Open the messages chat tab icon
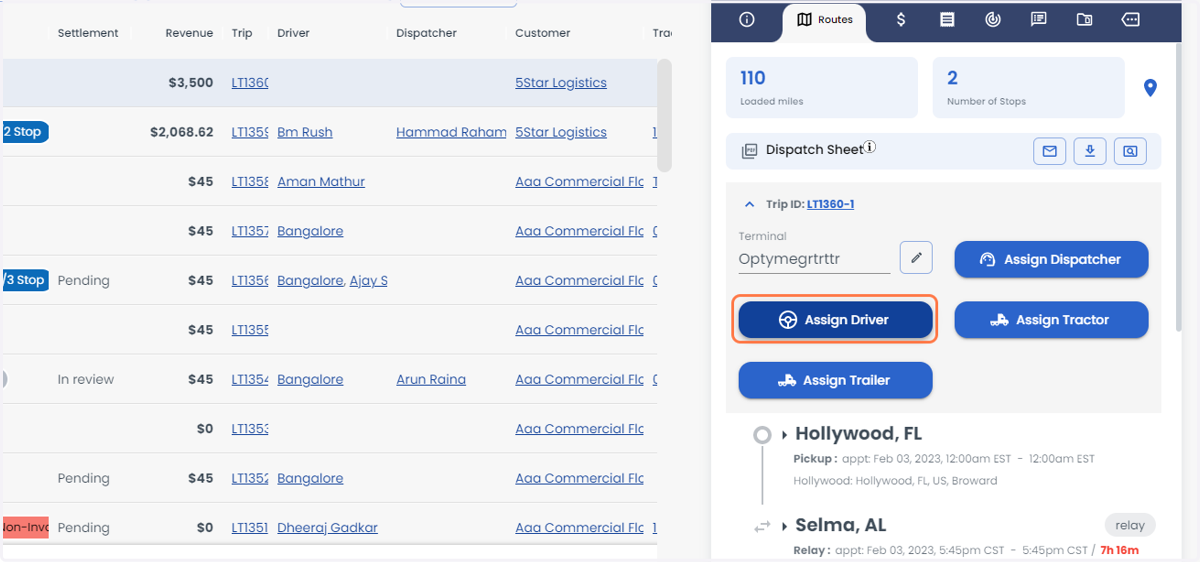The width and height of the screenshot is (1200, 562). [1039, 19]
